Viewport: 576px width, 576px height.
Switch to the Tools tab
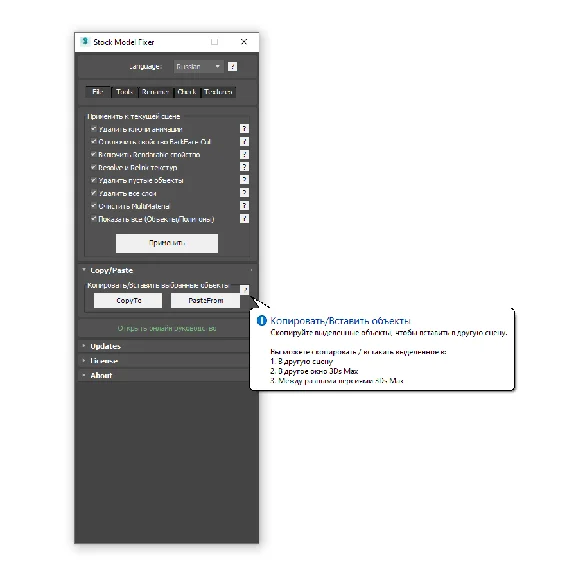pos(124,92)
